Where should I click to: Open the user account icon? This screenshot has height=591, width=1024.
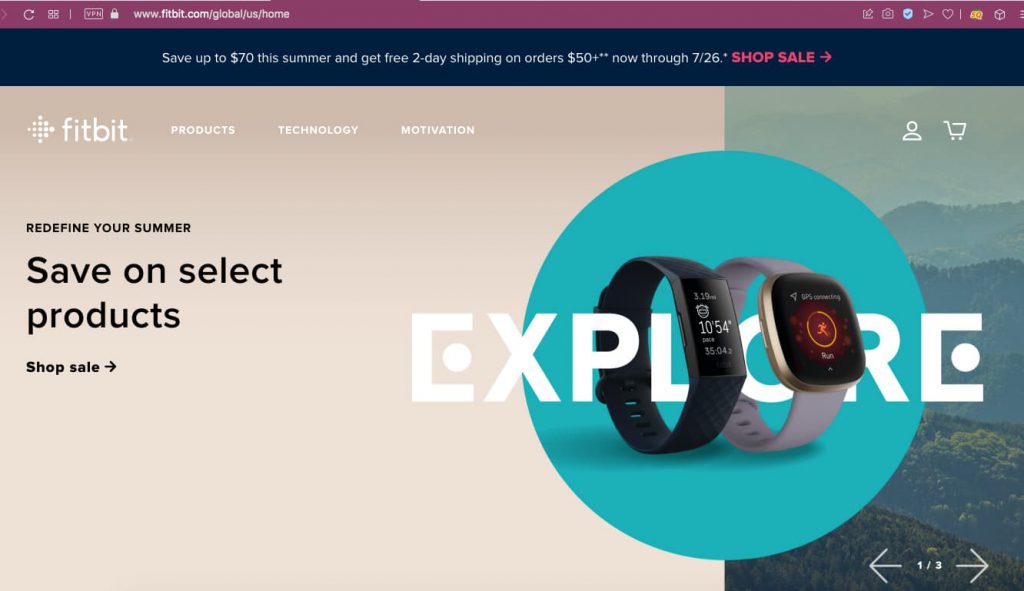tap(912, 131)
